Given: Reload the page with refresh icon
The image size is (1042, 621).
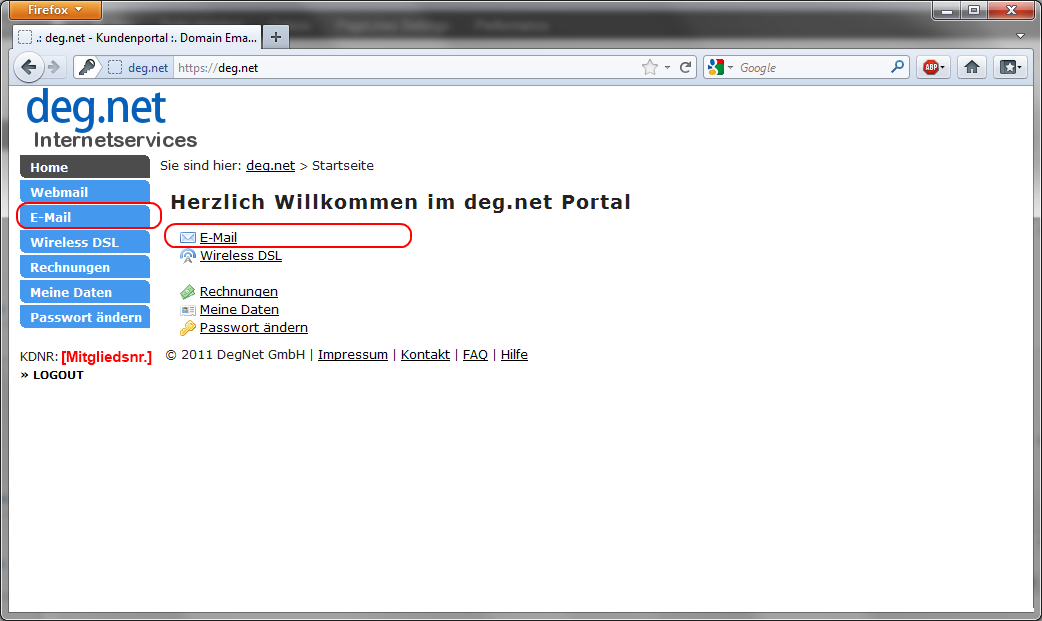Looking at the screenshot, I should coord(686,68).
